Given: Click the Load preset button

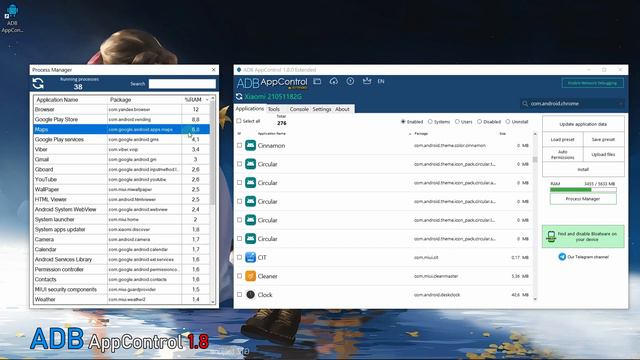Looking at the screenshot, I should tap(562, 139).
